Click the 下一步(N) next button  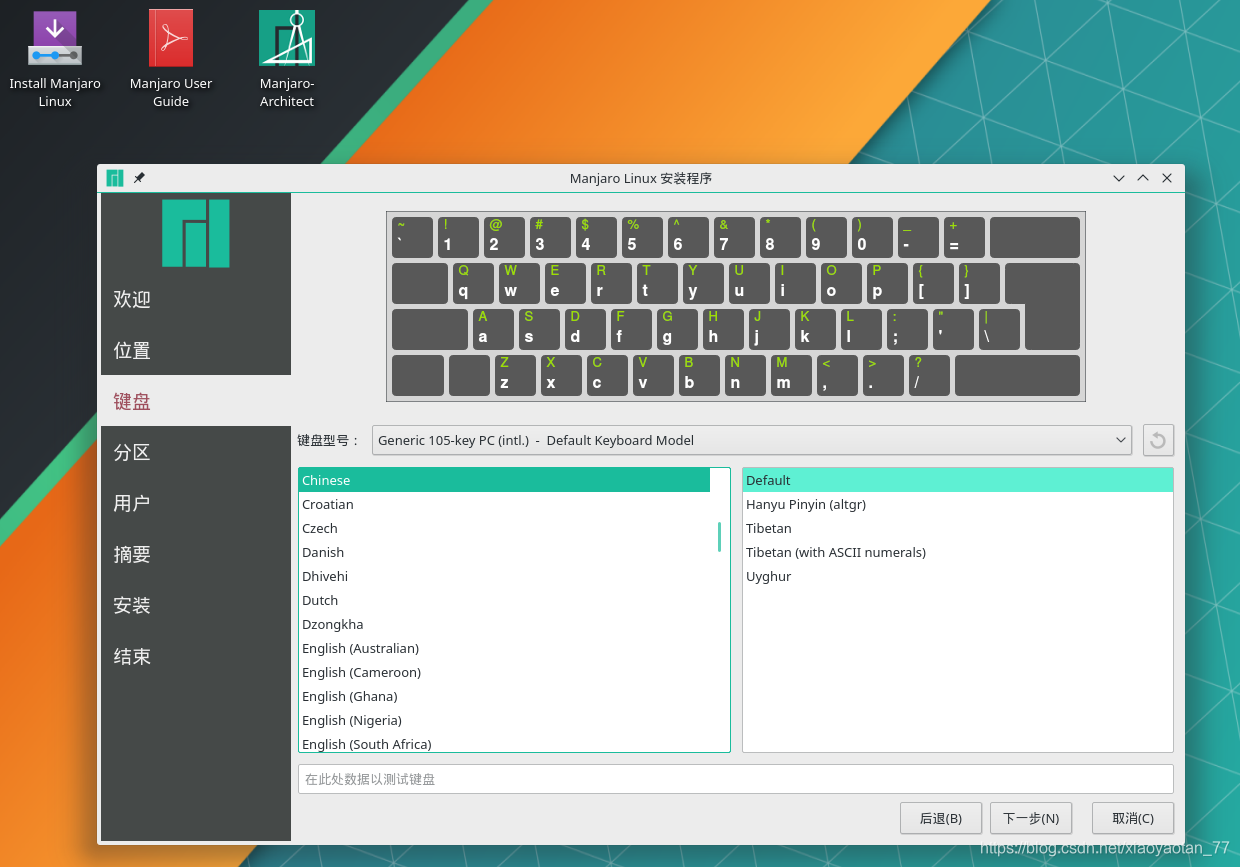click(x=1031, y=818)
